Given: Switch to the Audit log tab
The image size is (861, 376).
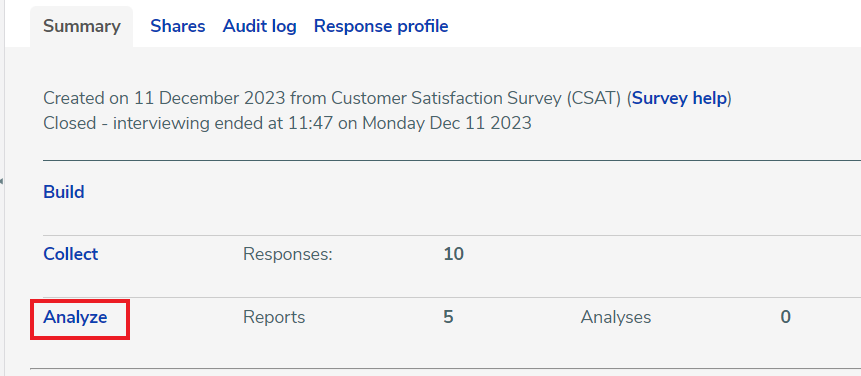Looking at the screenshot, I should tap(259, 26).
